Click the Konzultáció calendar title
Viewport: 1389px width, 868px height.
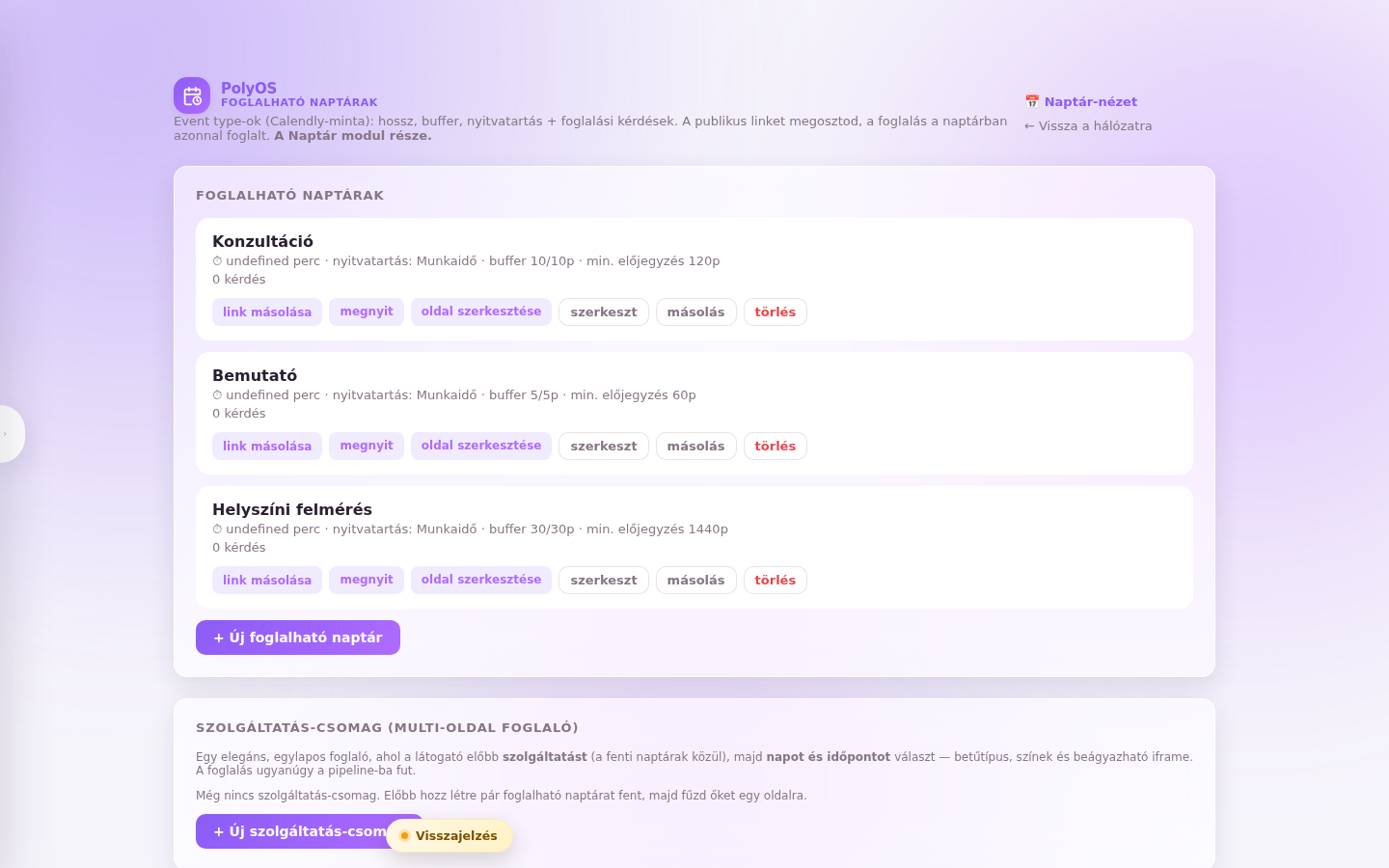click(262, 241)
